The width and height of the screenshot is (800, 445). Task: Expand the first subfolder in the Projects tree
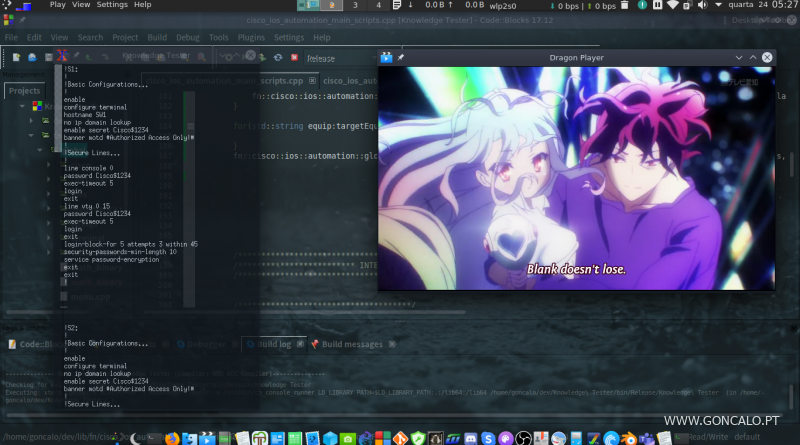(x=32, y=121)
